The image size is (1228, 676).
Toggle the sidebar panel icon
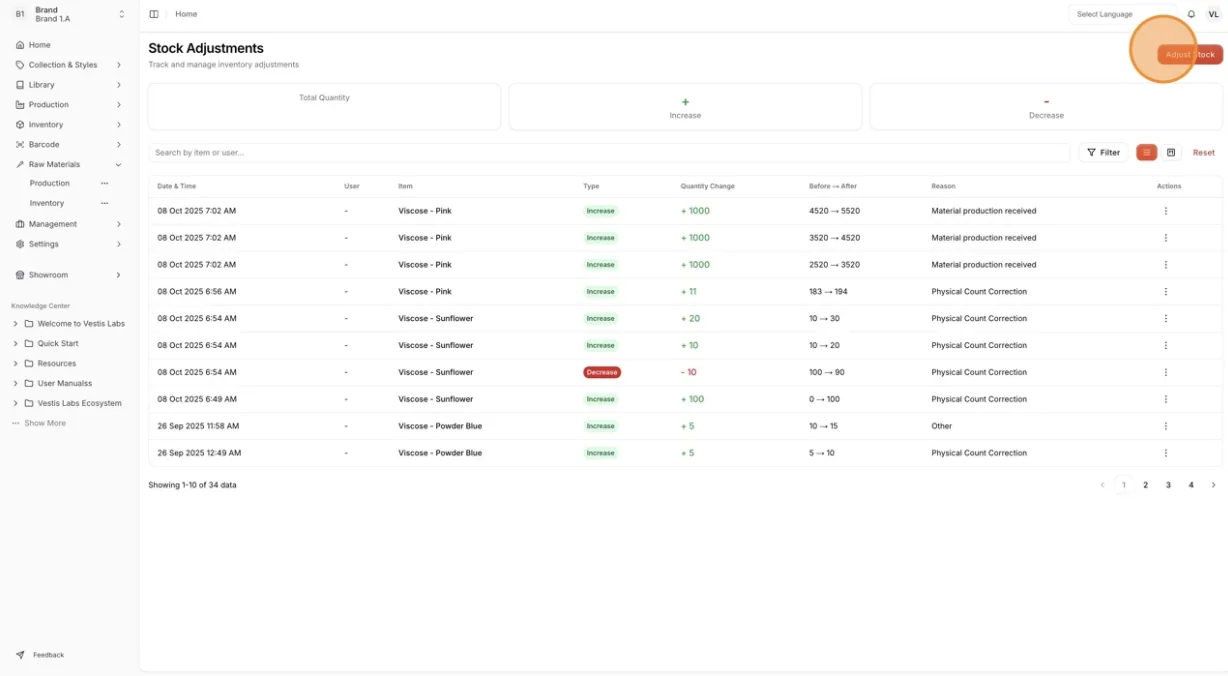154,14
